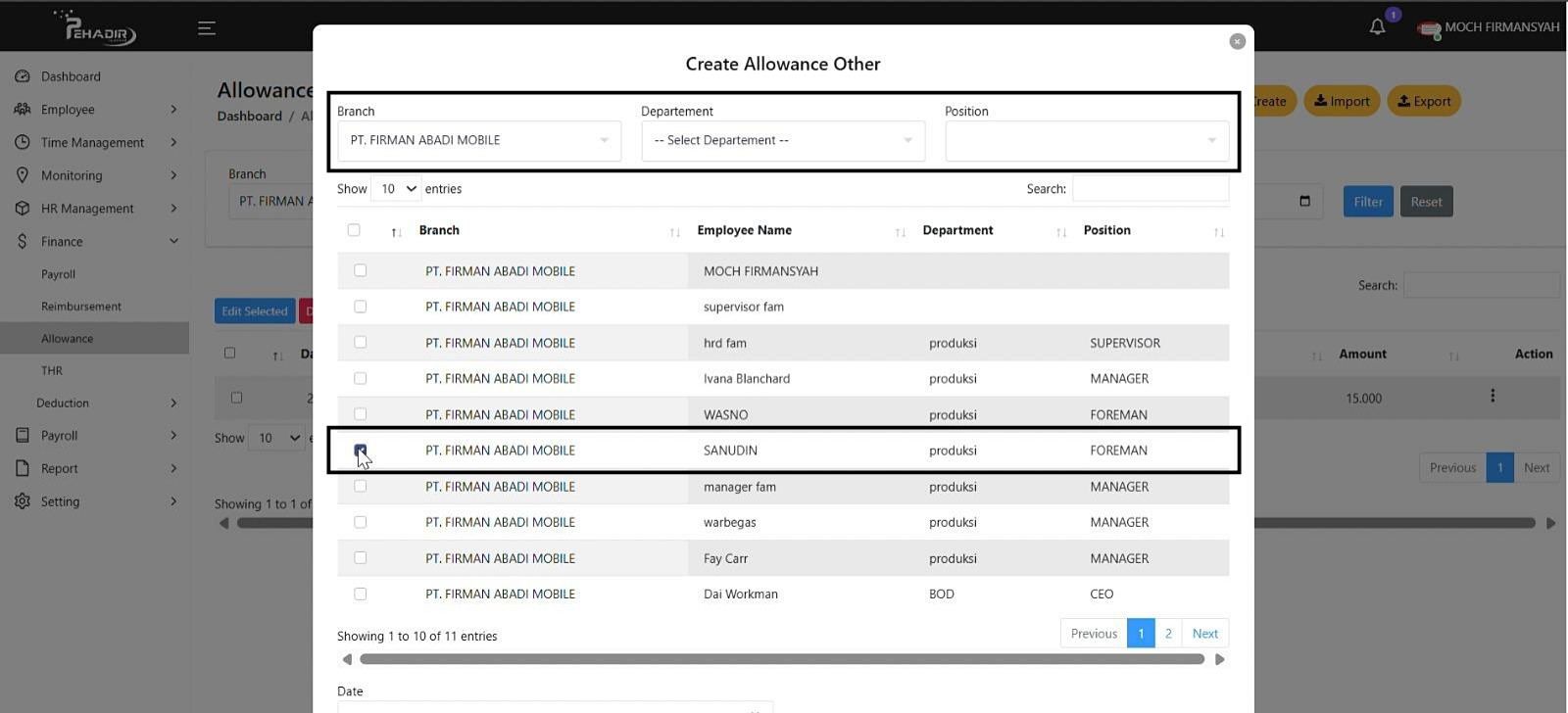Select THR in the Finance submenu

[x=52, y=371]
